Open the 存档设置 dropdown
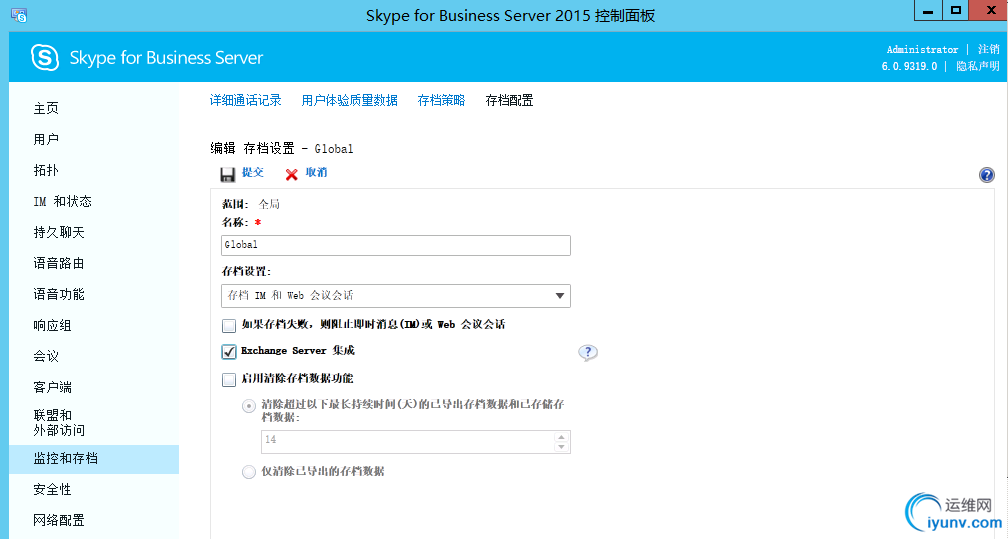The height and width of the screenshot is (539, 1008). click(395, 296)
